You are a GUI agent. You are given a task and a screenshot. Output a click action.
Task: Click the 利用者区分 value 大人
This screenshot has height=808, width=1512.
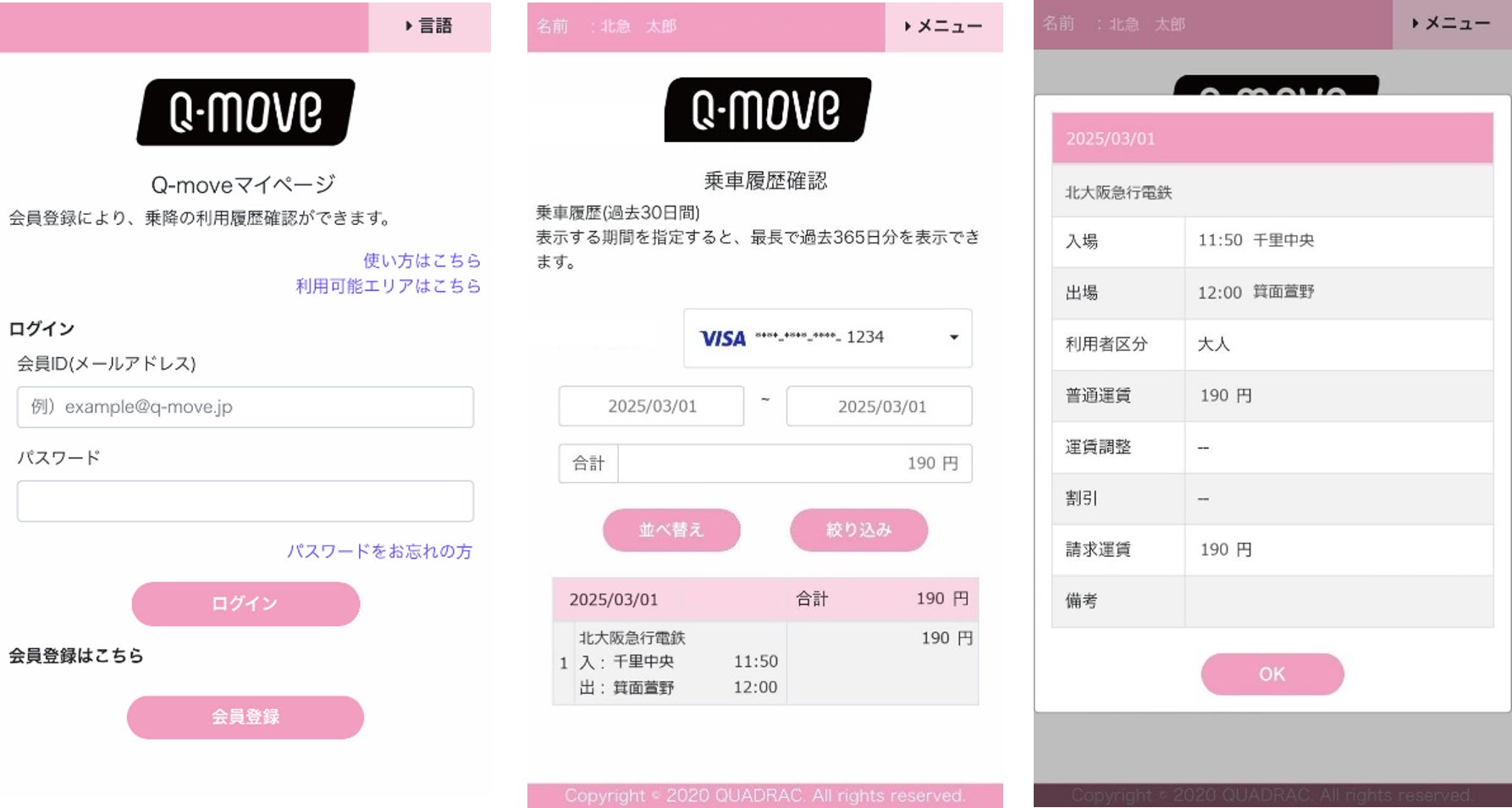tap(1214, 344)
